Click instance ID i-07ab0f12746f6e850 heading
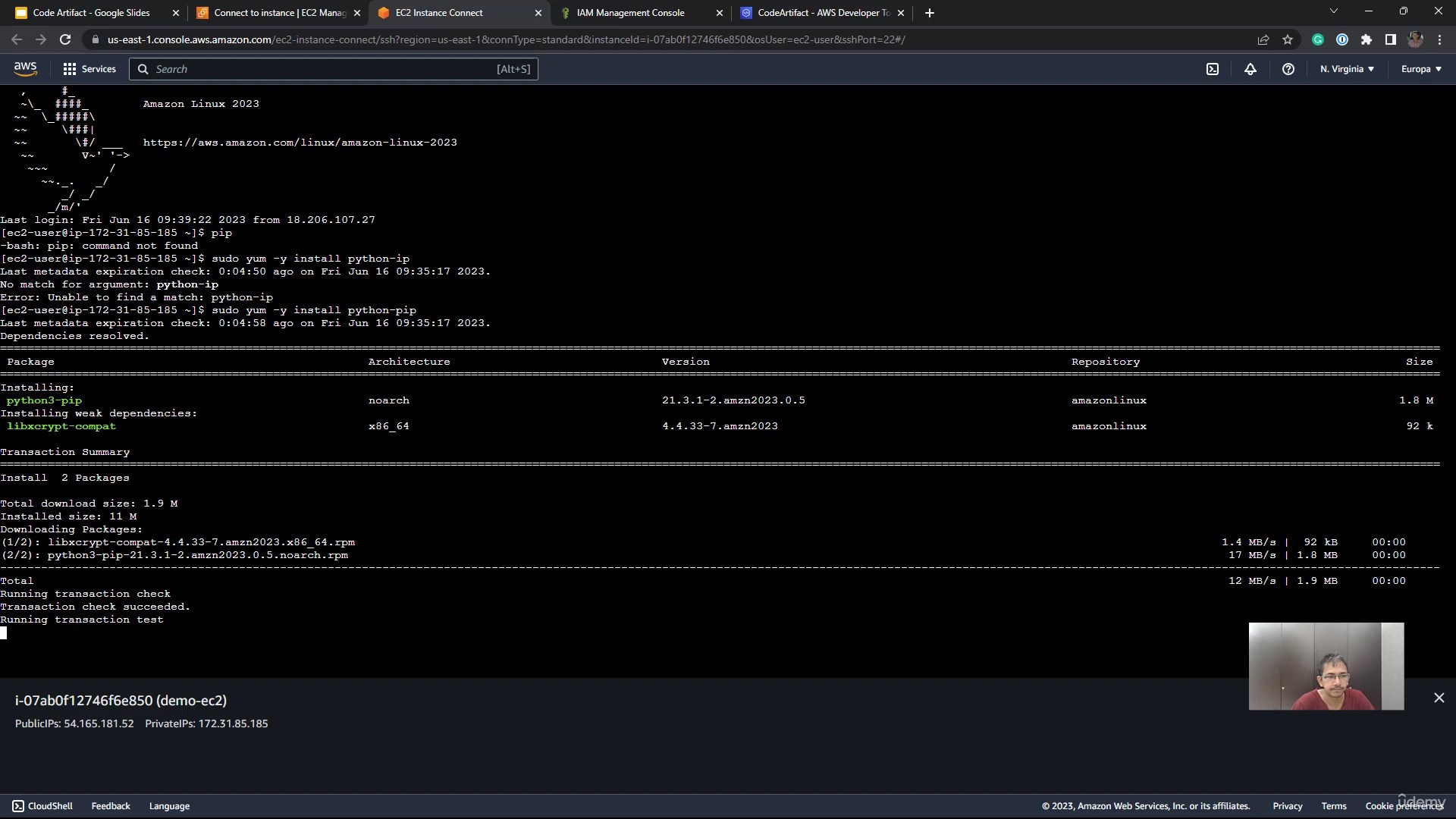The height and width of the screenshot is (819, 1456). pyautogui.click(x=121, y=701)
